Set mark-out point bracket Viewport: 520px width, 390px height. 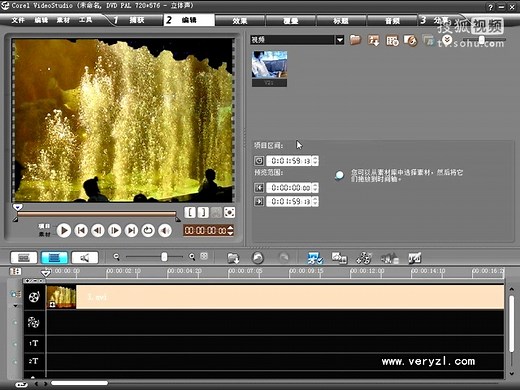click(203, 212)
